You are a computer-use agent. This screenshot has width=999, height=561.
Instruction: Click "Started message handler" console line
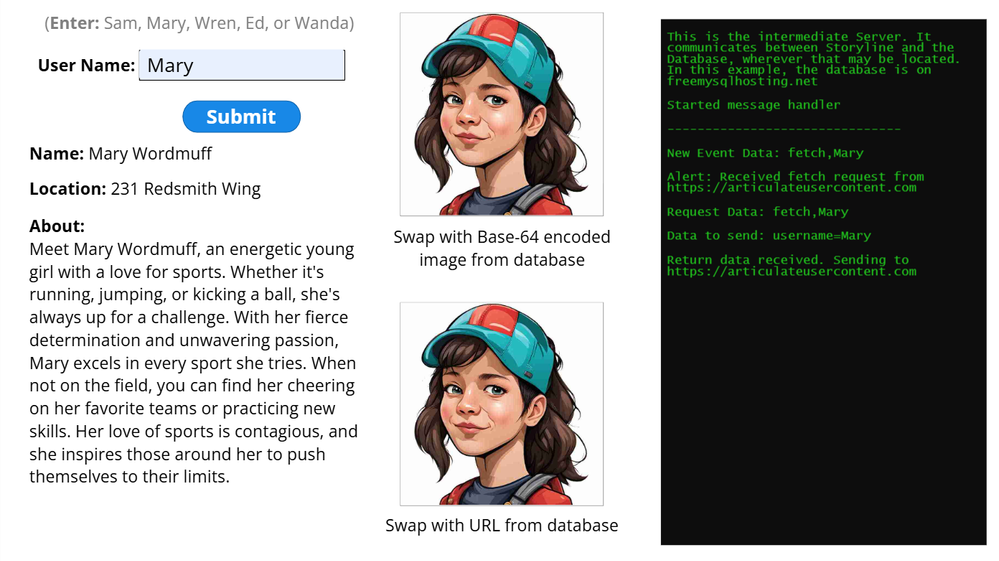(753, 105)
